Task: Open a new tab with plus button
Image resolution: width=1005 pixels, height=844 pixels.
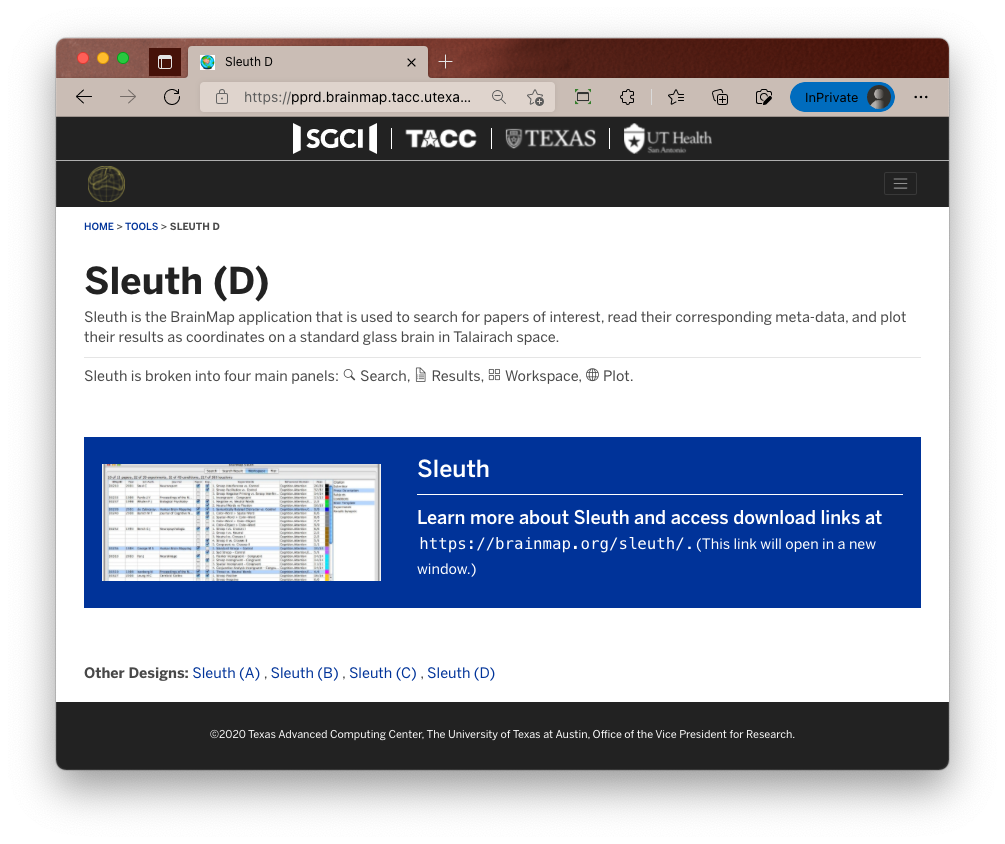Action: pyautogui.click(x=445, y=62)
